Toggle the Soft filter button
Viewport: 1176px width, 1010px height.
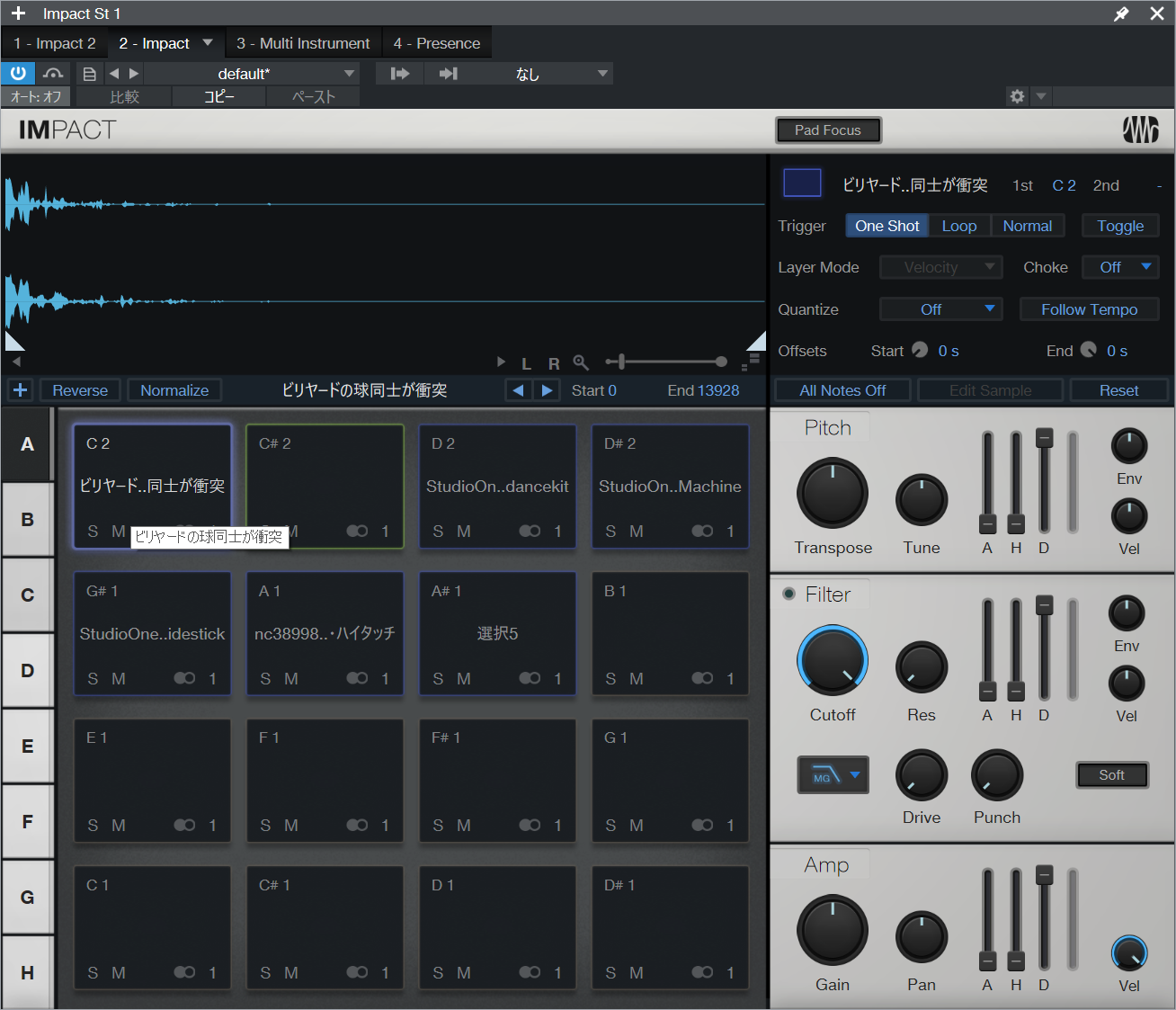tap(1112, 775)
